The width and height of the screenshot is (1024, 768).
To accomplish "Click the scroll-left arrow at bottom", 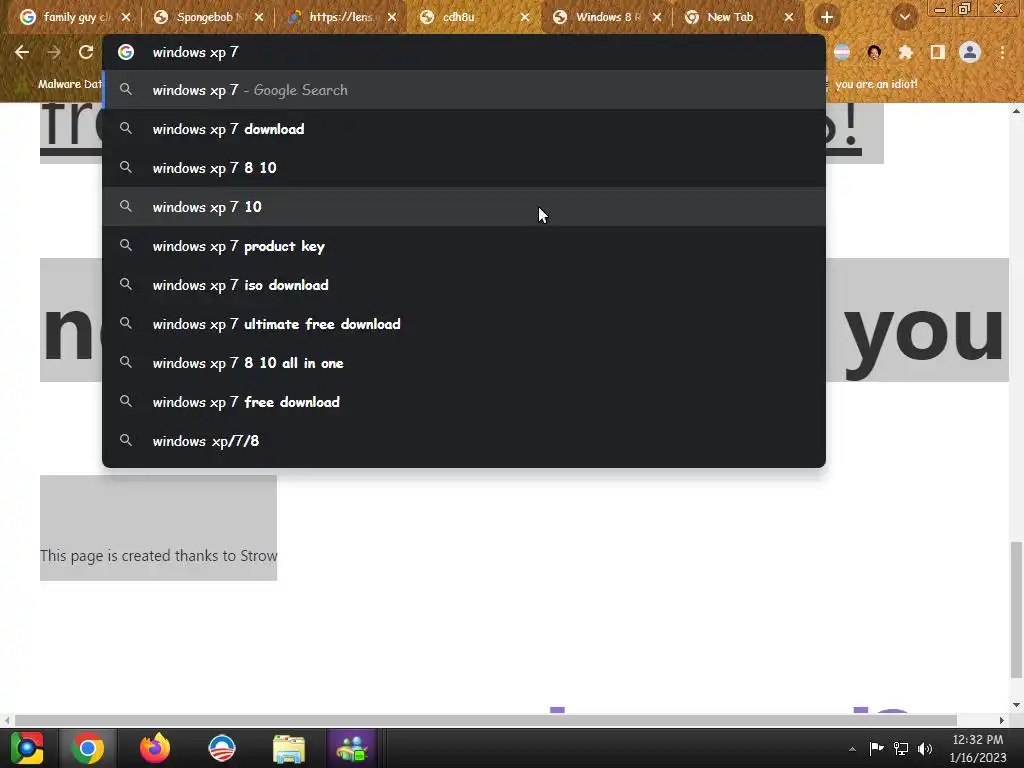I will 7,720.
